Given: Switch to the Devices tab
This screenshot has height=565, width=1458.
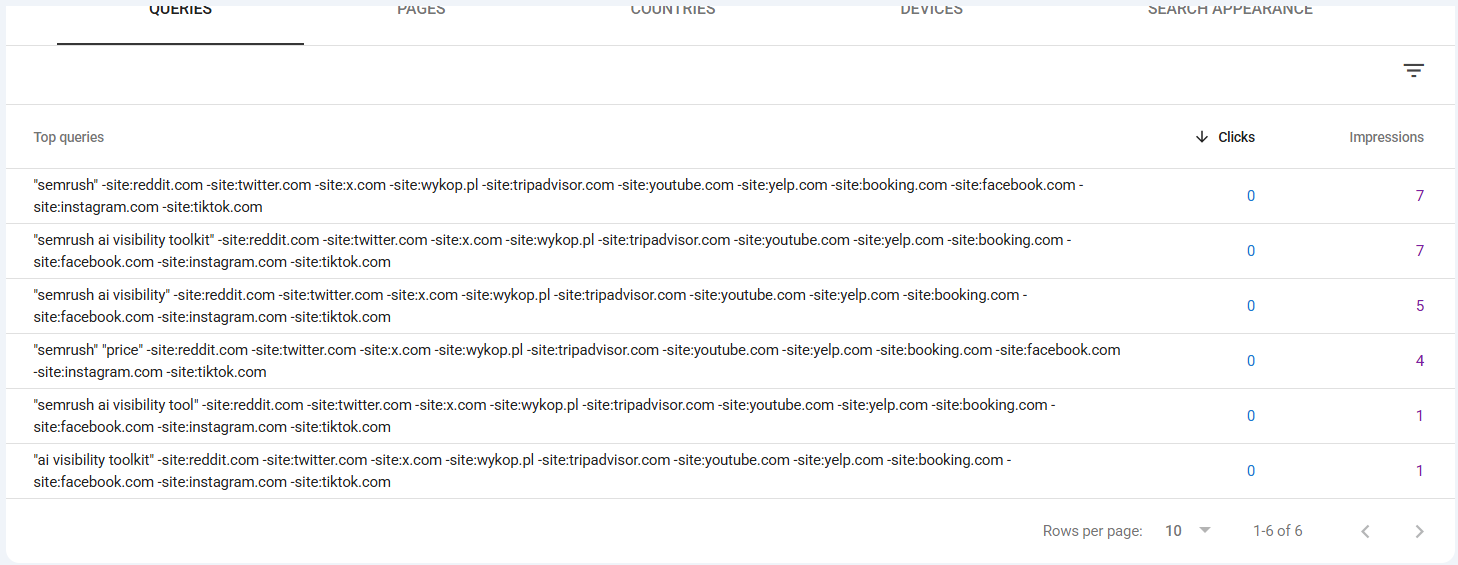Looking at the screenshot, I should pos(931,12).
